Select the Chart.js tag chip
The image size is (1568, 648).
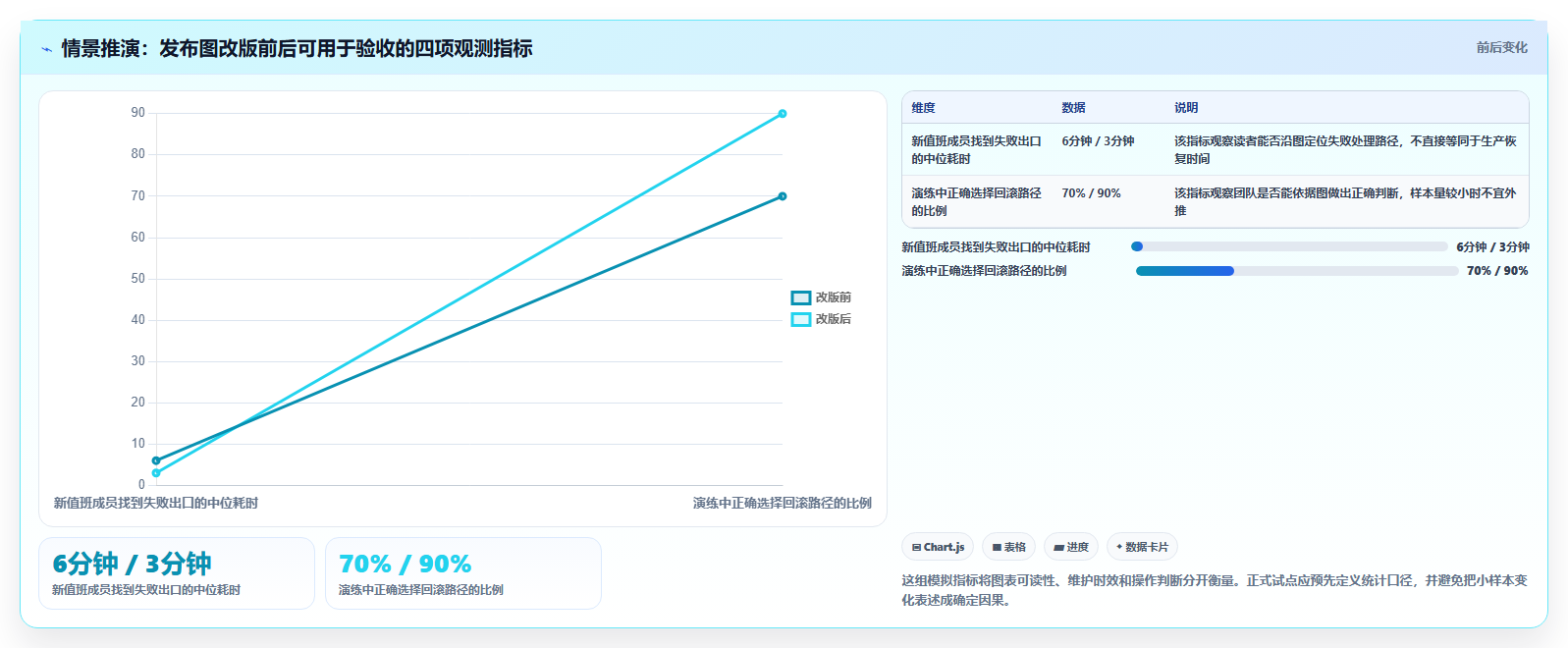coord(938,547)
